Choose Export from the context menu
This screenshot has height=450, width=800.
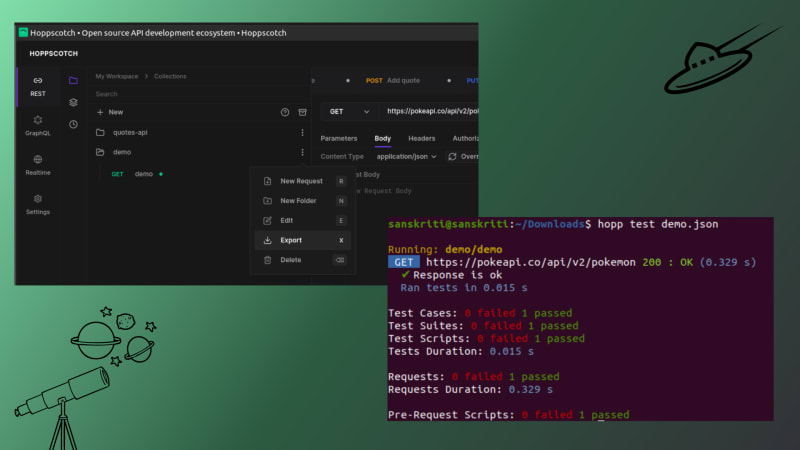tap(303, 240)
